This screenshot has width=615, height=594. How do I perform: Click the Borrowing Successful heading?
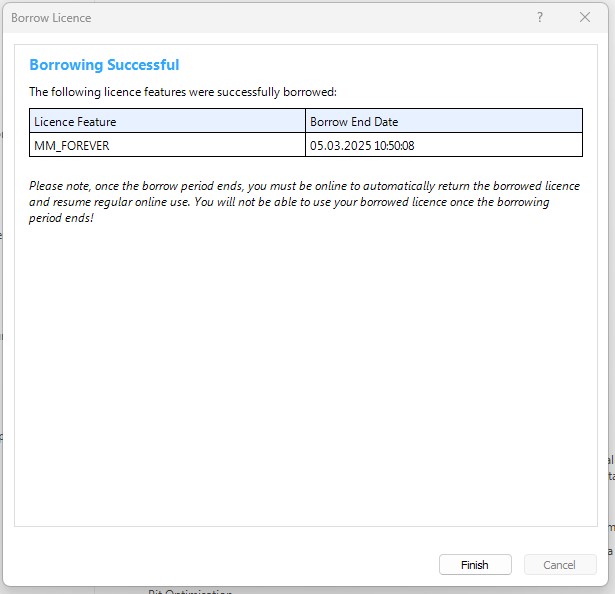pyautogui.click(x=104, y=65)
